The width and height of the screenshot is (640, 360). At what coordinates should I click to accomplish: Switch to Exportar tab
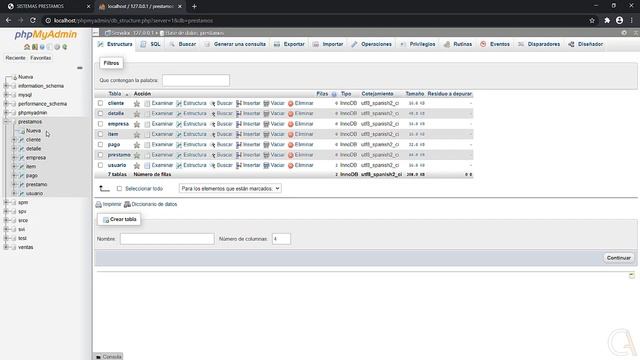[289, 44]
